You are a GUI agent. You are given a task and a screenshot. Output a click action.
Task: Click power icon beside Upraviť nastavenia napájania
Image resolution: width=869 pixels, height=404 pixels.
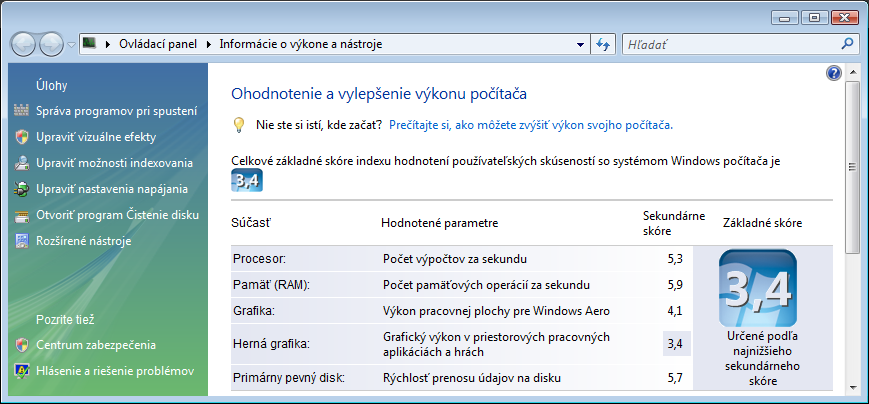pyautogui.click(x=22, y=189)
